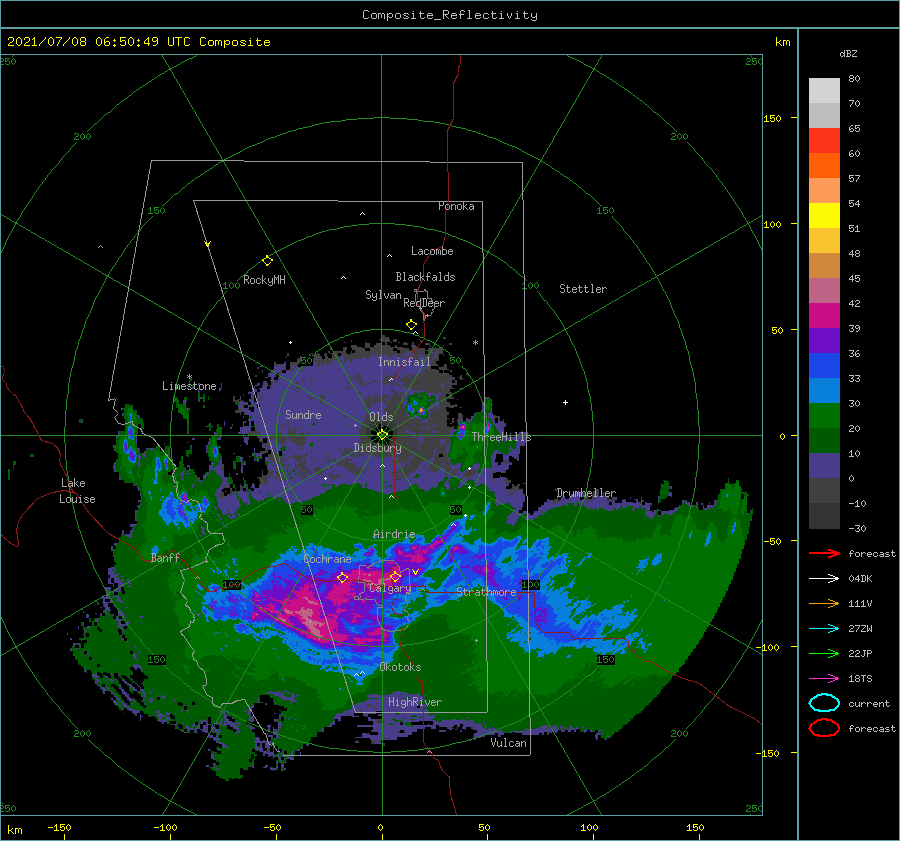The width and height of the screenshot is (900, 841).
Task: Select the Sylvan label
Action: [383, 295]
